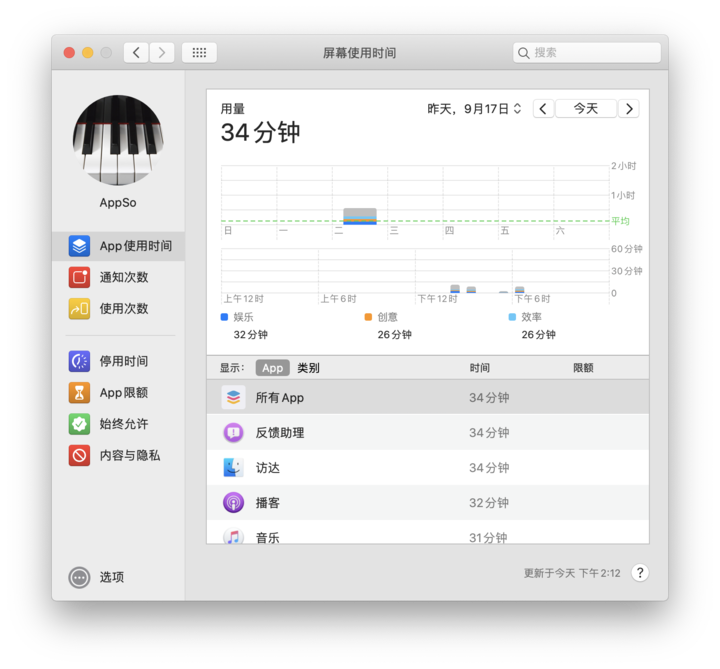Select the 播客 row
This screenshot has width=720, height=669.
tap(428, 502)
